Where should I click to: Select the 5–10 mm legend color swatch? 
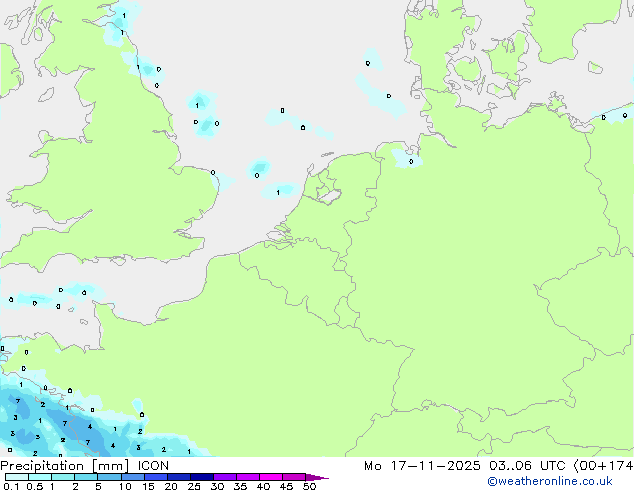tap(109, 477)
